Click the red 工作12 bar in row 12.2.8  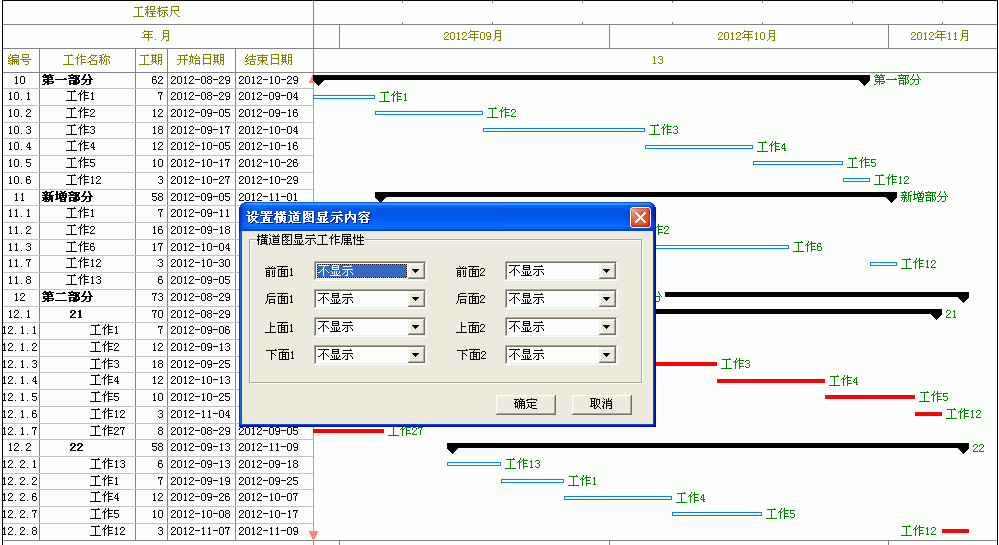pyautogui.click(x=955, y=531)
